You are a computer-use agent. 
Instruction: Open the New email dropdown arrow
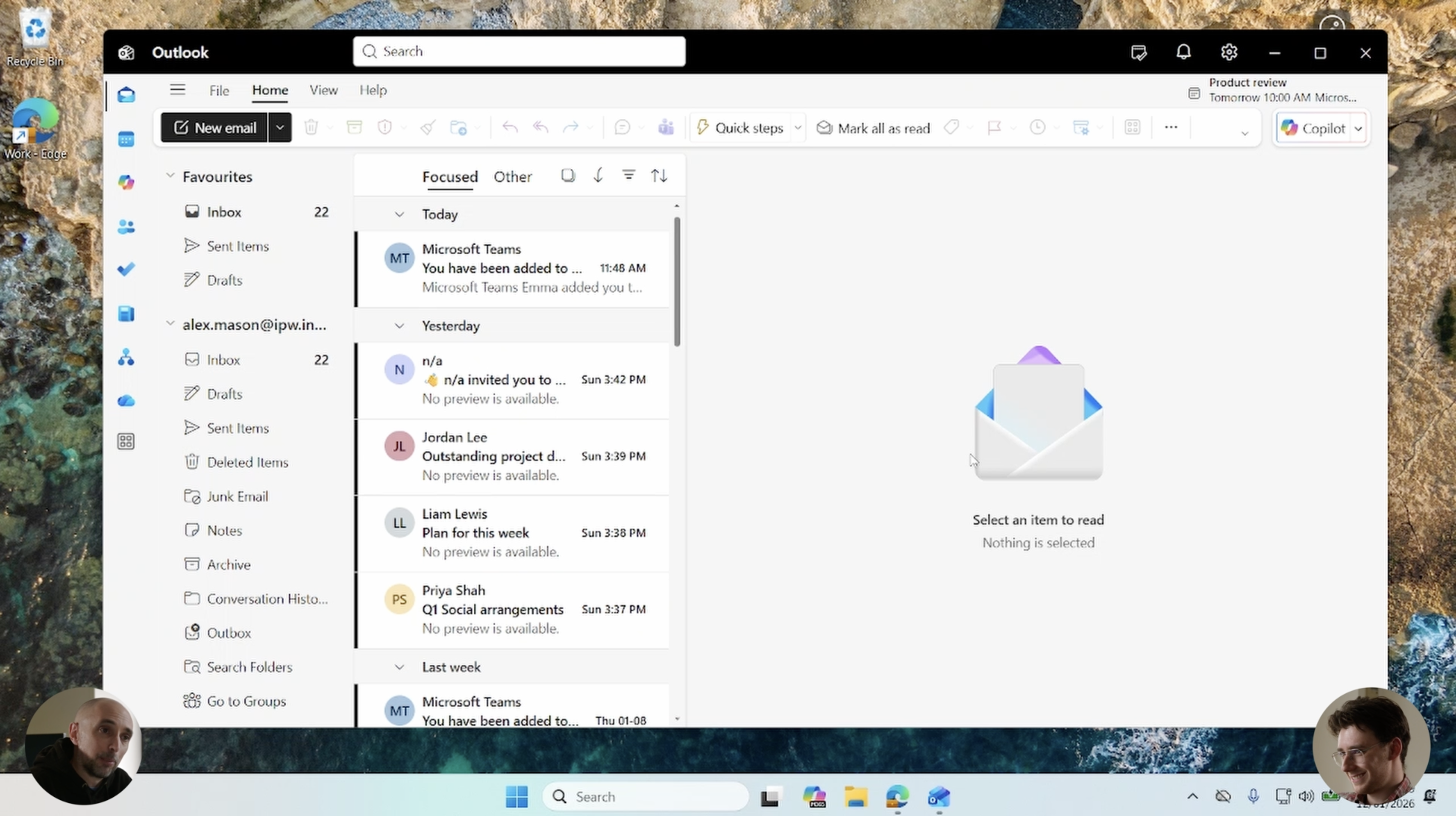[280, 128]
